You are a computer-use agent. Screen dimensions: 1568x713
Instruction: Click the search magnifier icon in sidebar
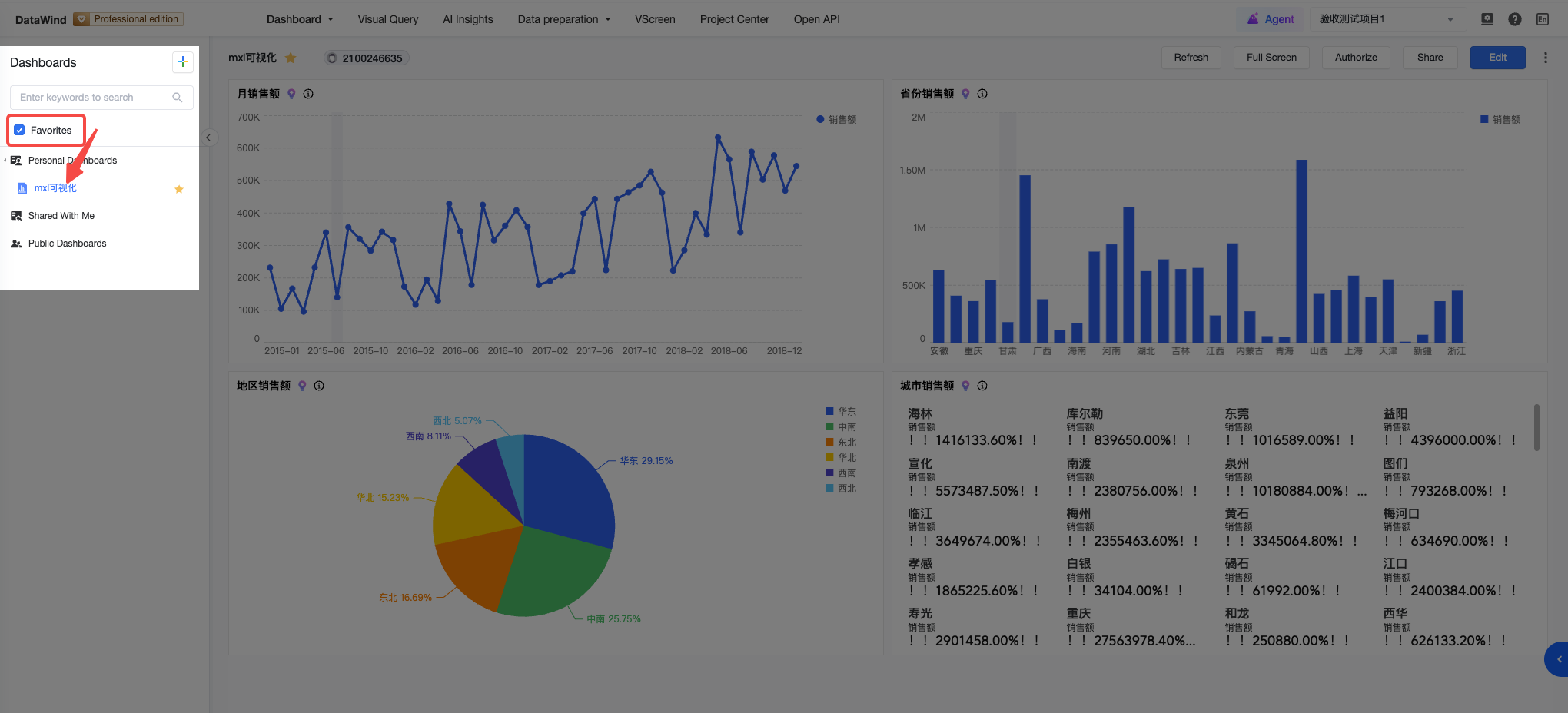click(178, 98)
